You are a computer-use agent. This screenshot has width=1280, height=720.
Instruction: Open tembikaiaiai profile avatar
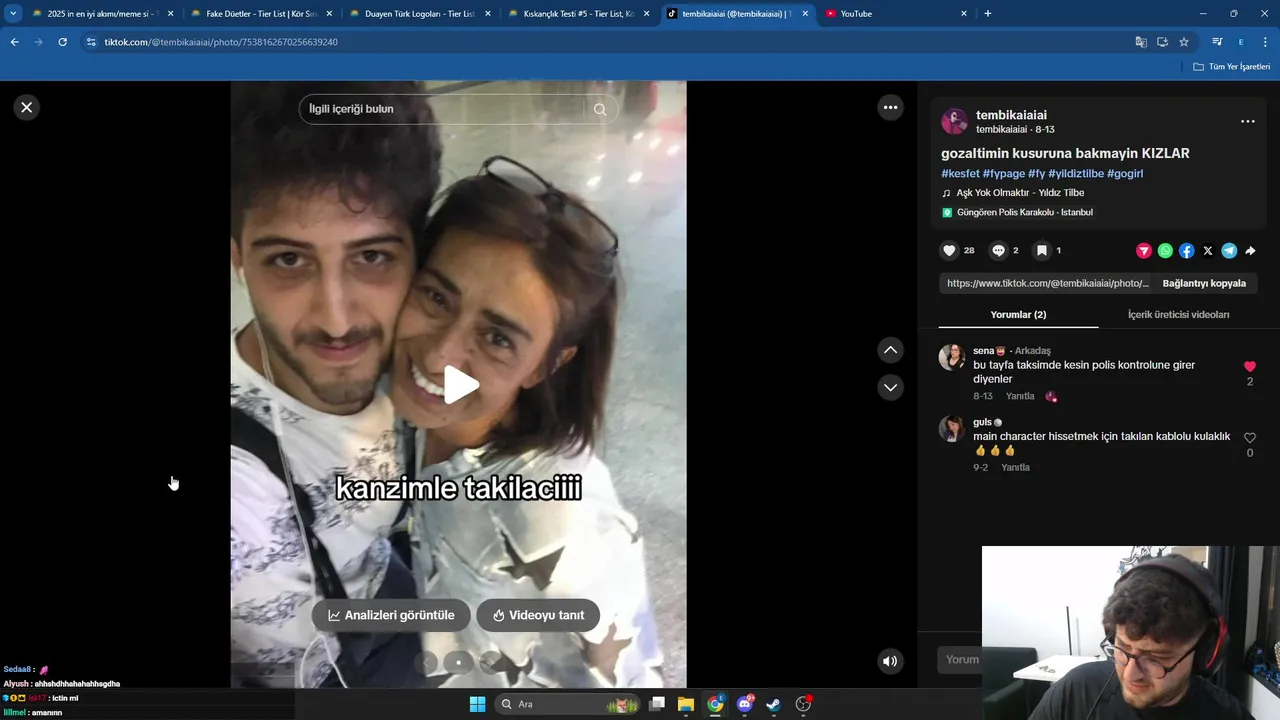click(955, 121)
